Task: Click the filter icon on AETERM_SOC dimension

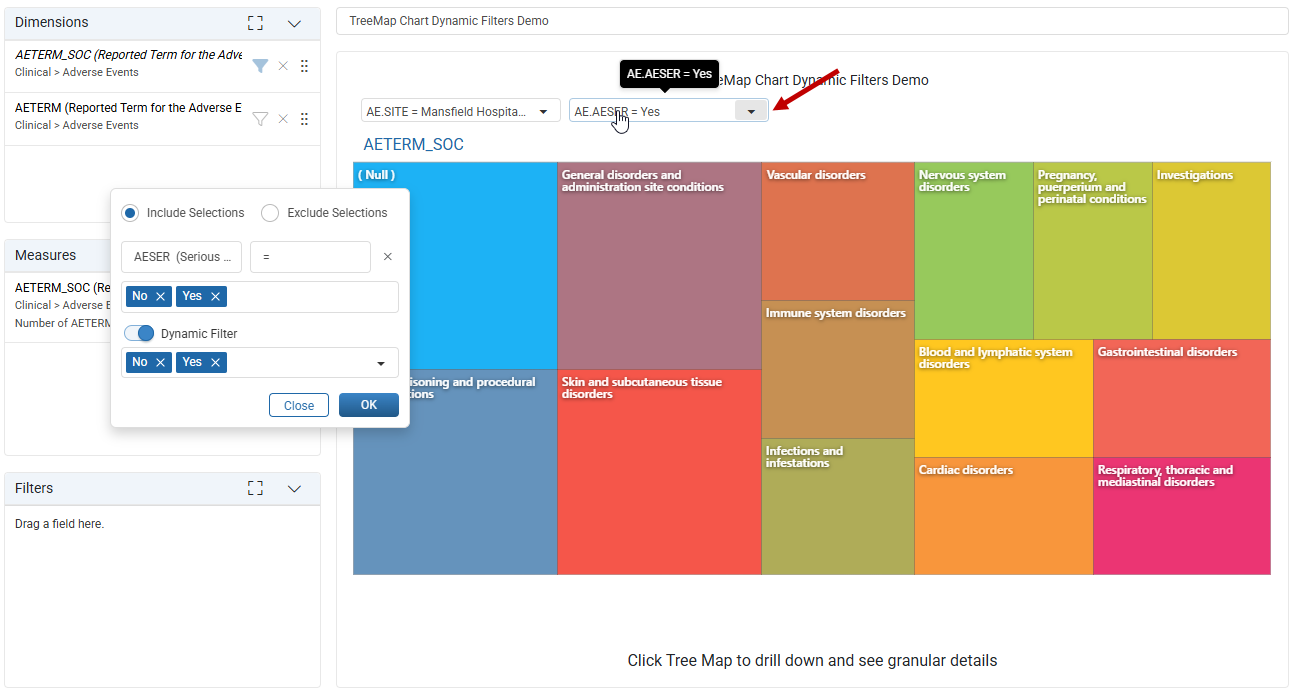Action: 260,66
